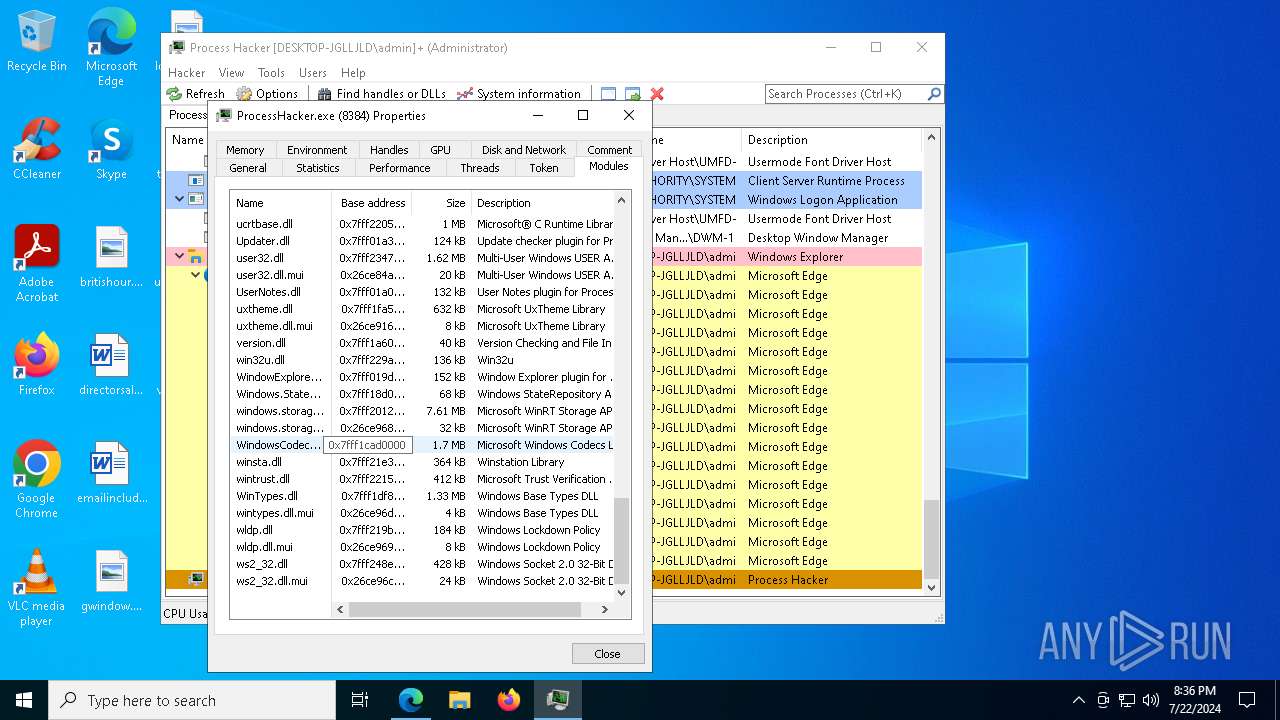1280x720 pixels.
Task: Open Options from the toolbar
Action: tap(267, 94)
